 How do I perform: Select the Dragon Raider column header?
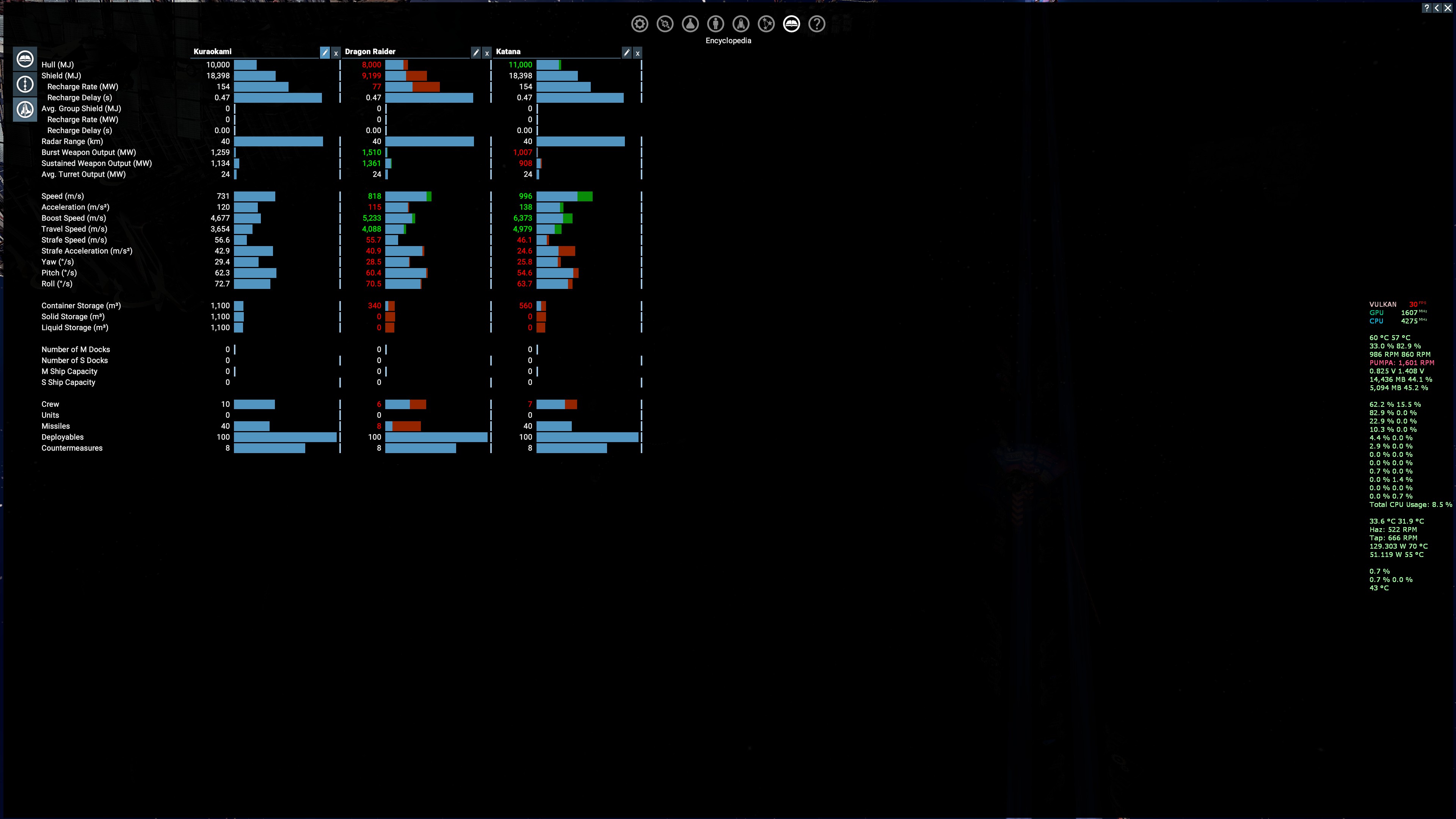[370, 52]
